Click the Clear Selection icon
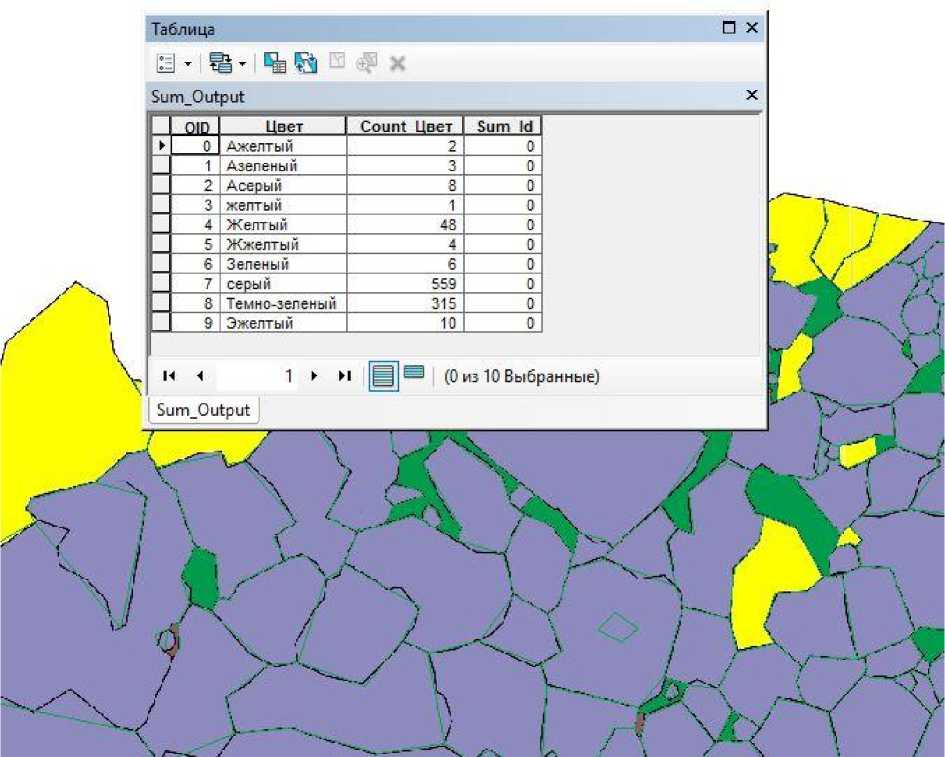The height and width of the screenshot is (757, 945). coord(336,63)
